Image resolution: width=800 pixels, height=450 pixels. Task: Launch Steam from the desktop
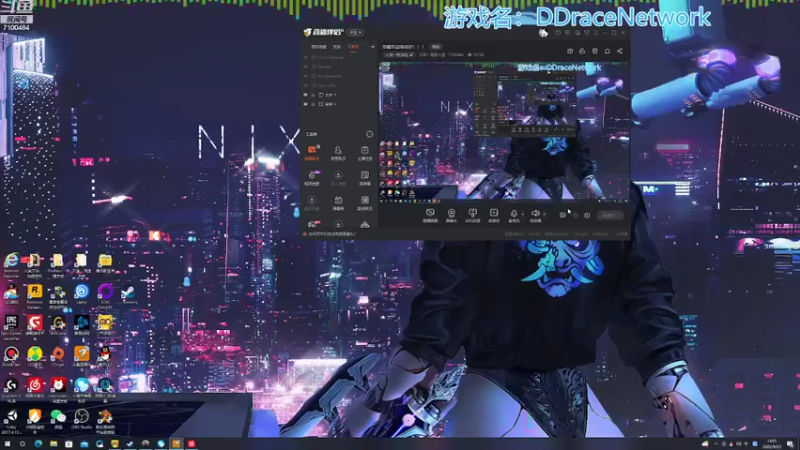[129, 292]
